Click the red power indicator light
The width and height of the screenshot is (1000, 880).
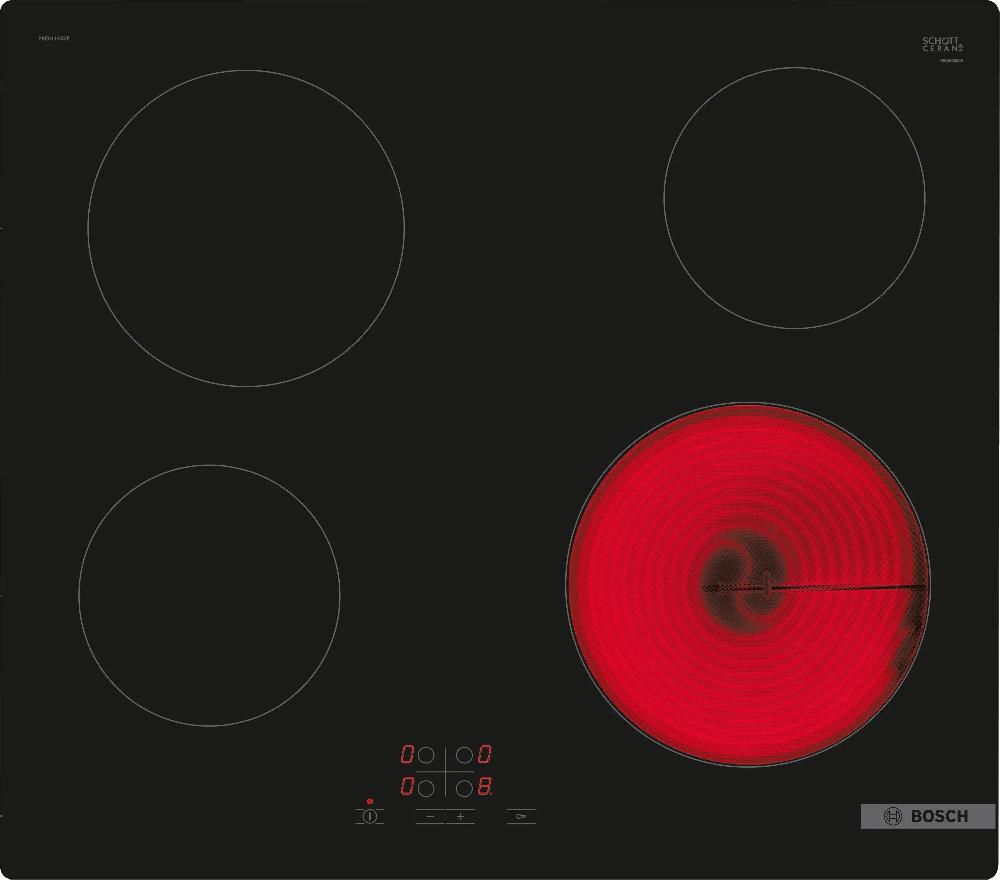coord(370,802)
